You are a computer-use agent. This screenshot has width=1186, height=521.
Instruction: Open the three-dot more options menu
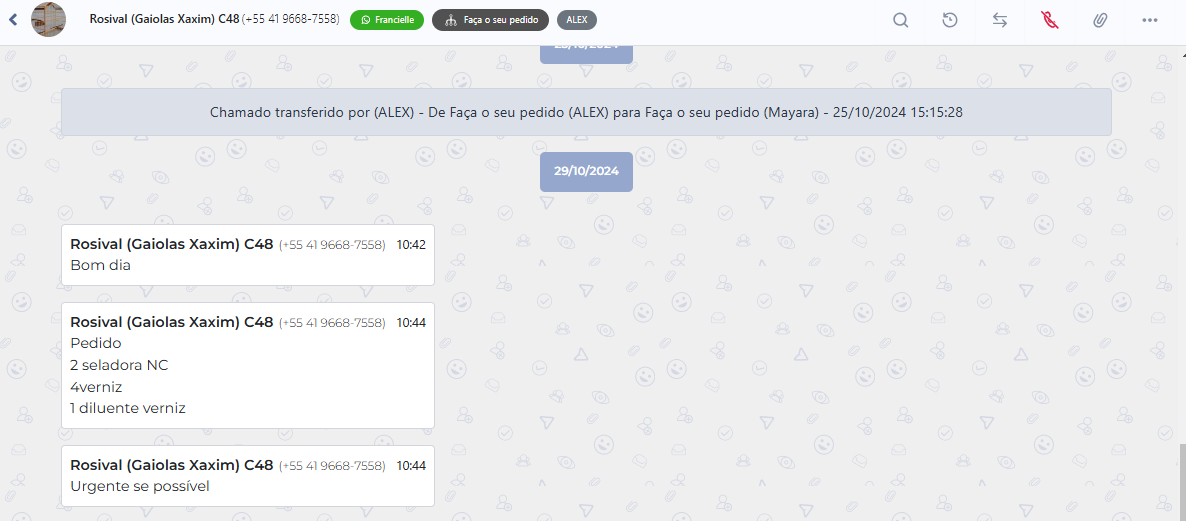click(x=1149, y=20)
